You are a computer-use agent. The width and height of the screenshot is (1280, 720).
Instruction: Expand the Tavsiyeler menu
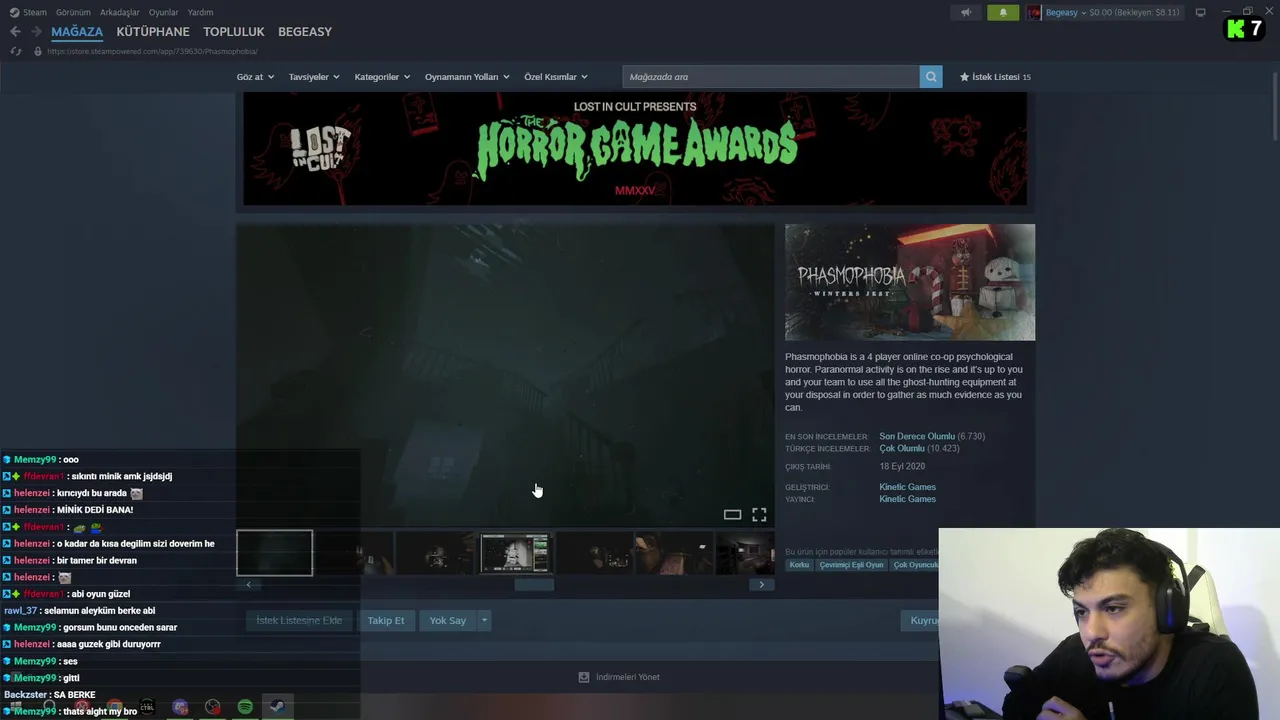(x=314, y=77)
